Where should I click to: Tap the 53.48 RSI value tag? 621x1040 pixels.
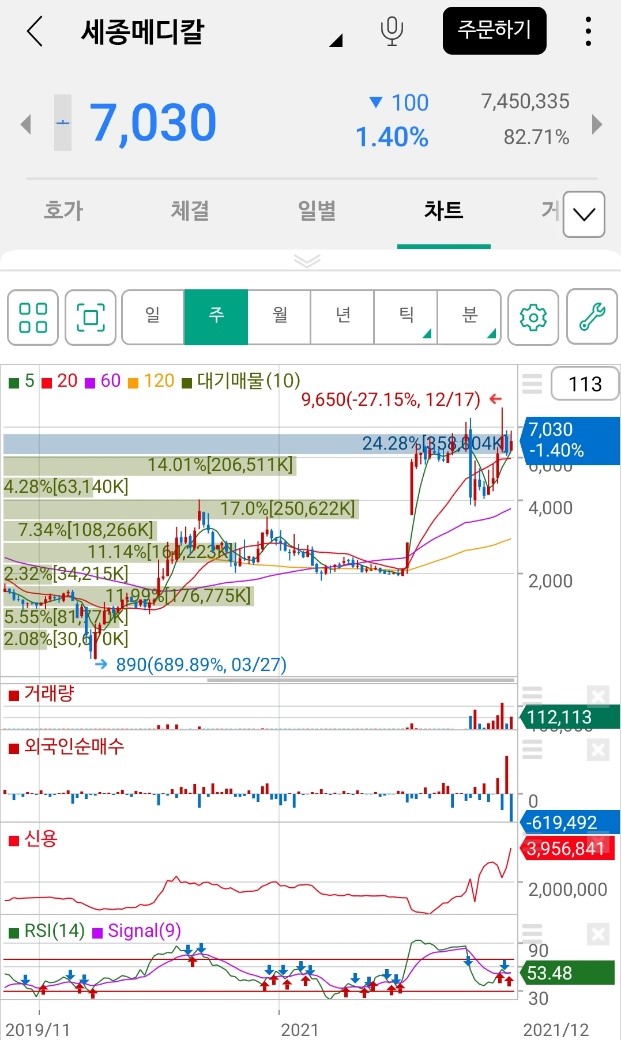point(569,973)
